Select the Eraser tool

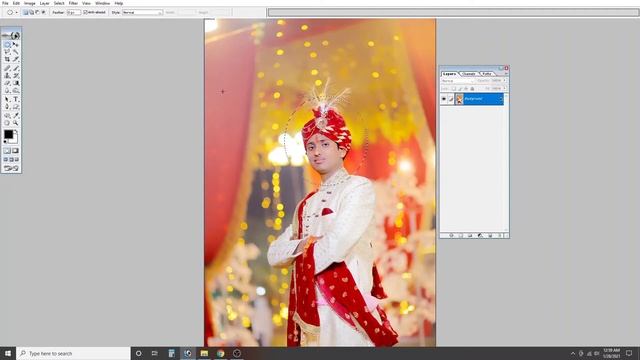7,83
